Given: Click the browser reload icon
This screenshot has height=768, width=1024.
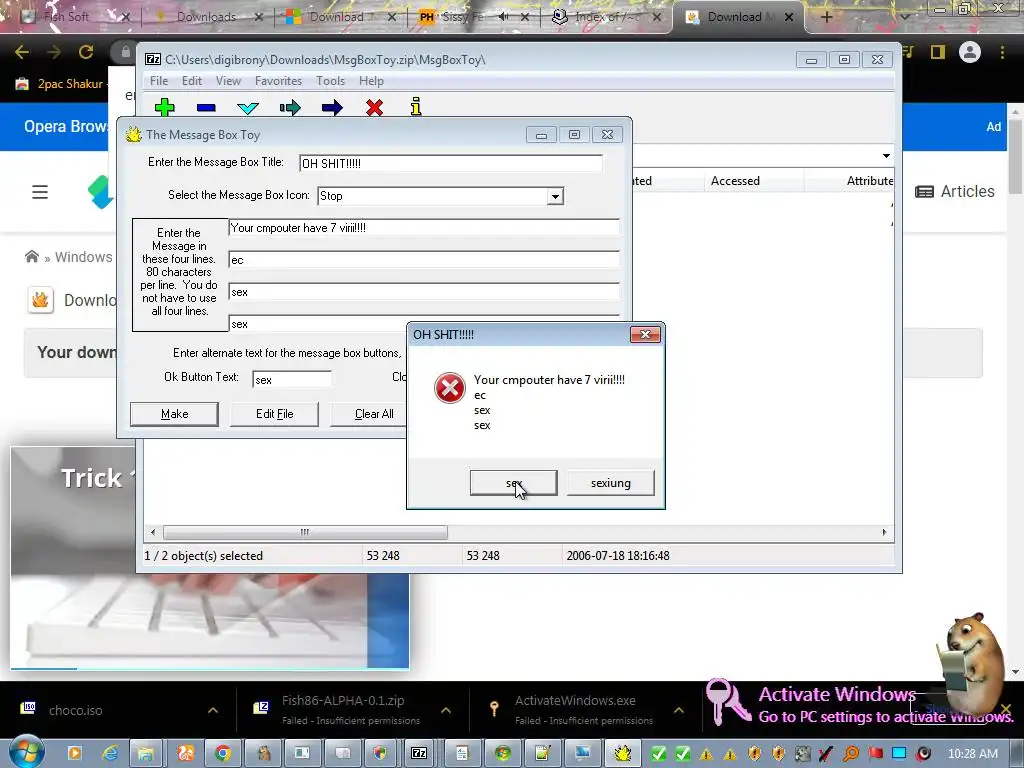Looking at the screenshot, I should (x=86, y=52).
